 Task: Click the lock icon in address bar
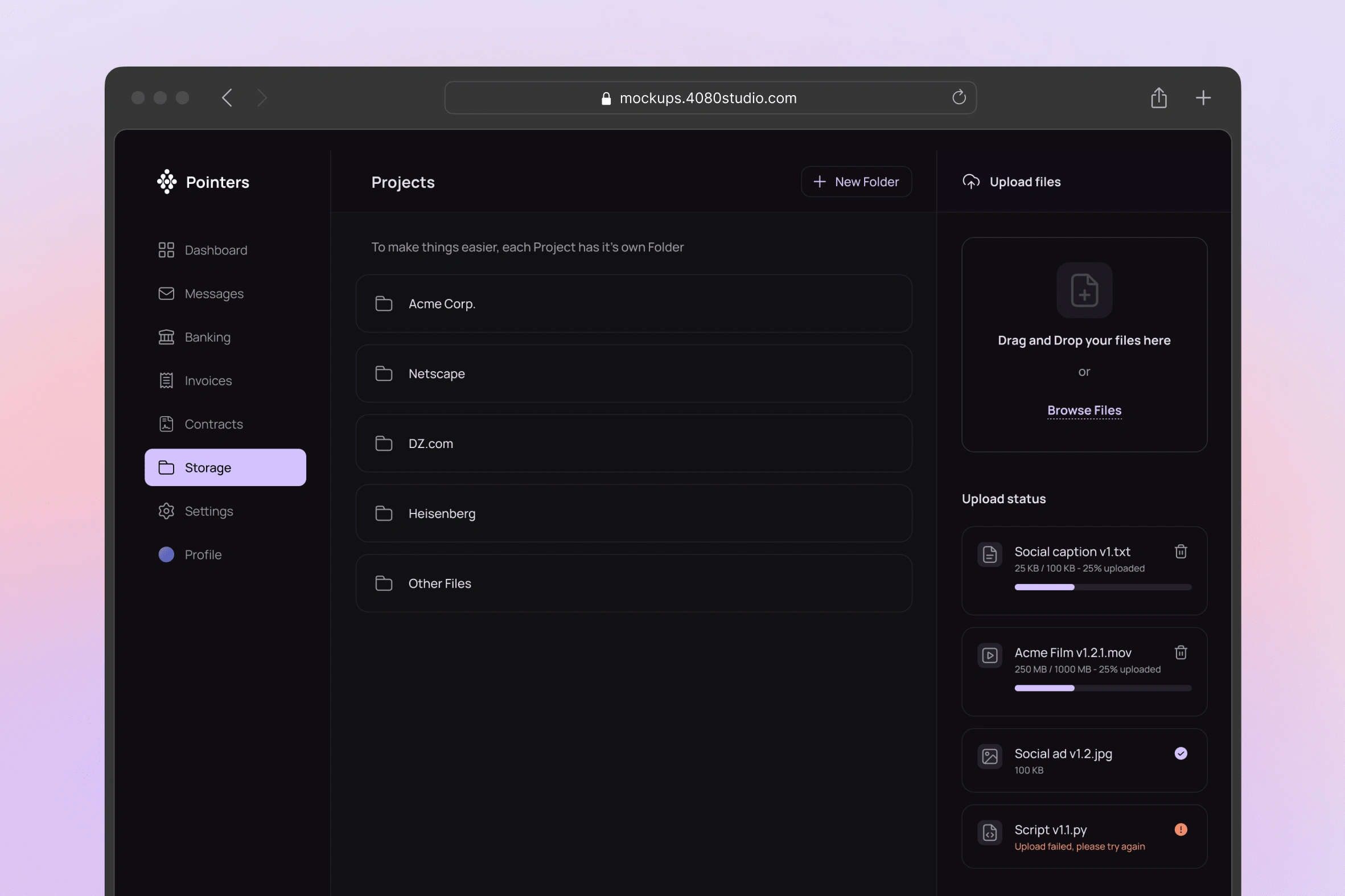pos(606,99)
